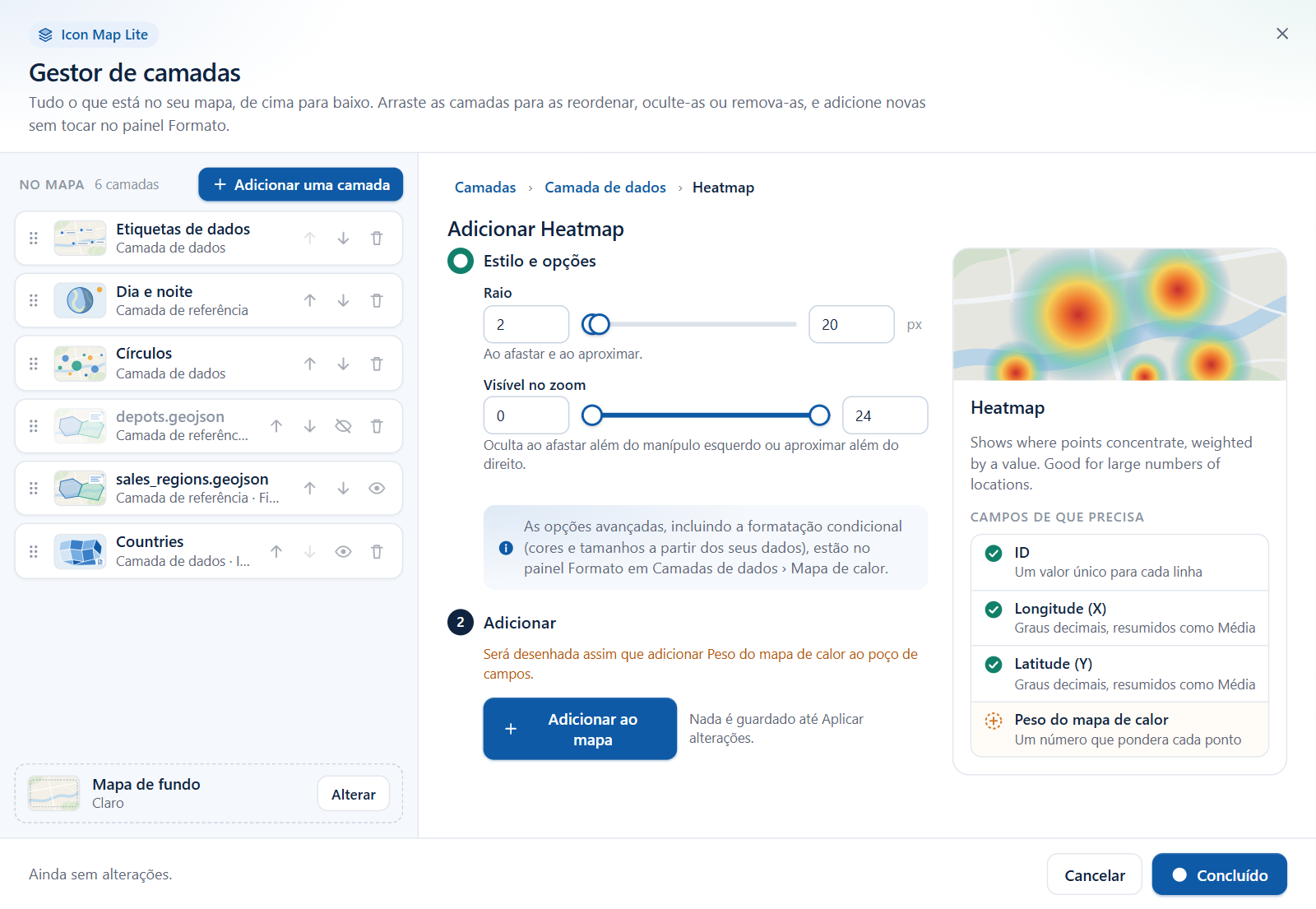The image size is (1316, 909).
Task: Focus the minimum zoom input field
Action: (x=526, y=415)
